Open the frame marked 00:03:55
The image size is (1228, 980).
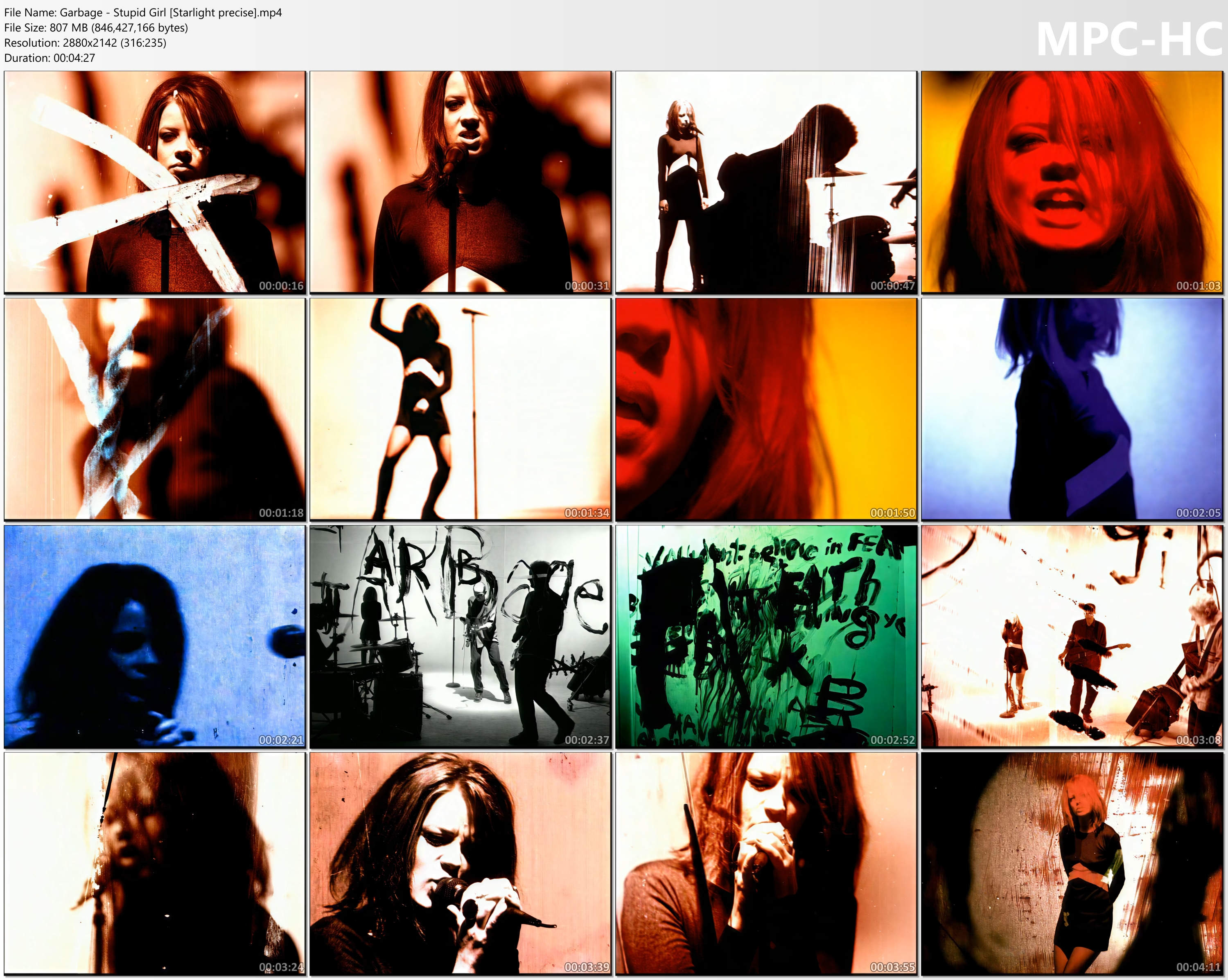pyautogui.click(x=766, y=863)
